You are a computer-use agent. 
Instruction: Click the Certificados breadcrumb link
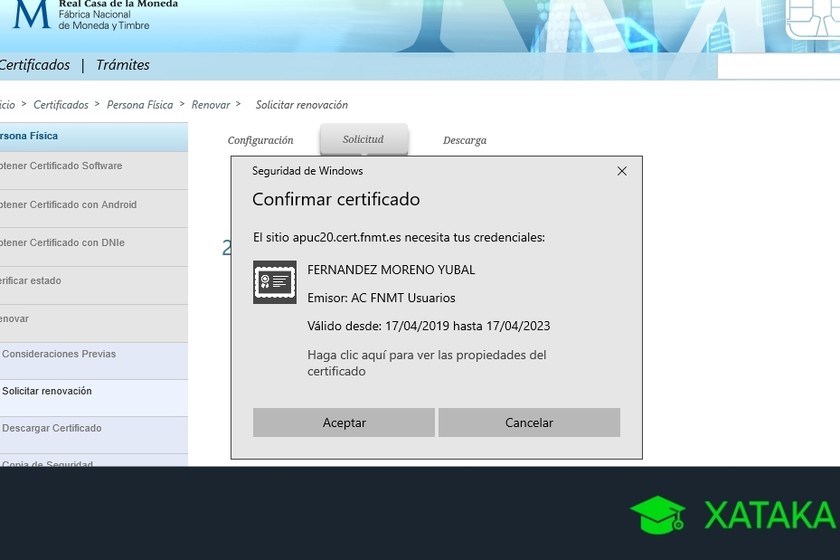tap(60, 105)
